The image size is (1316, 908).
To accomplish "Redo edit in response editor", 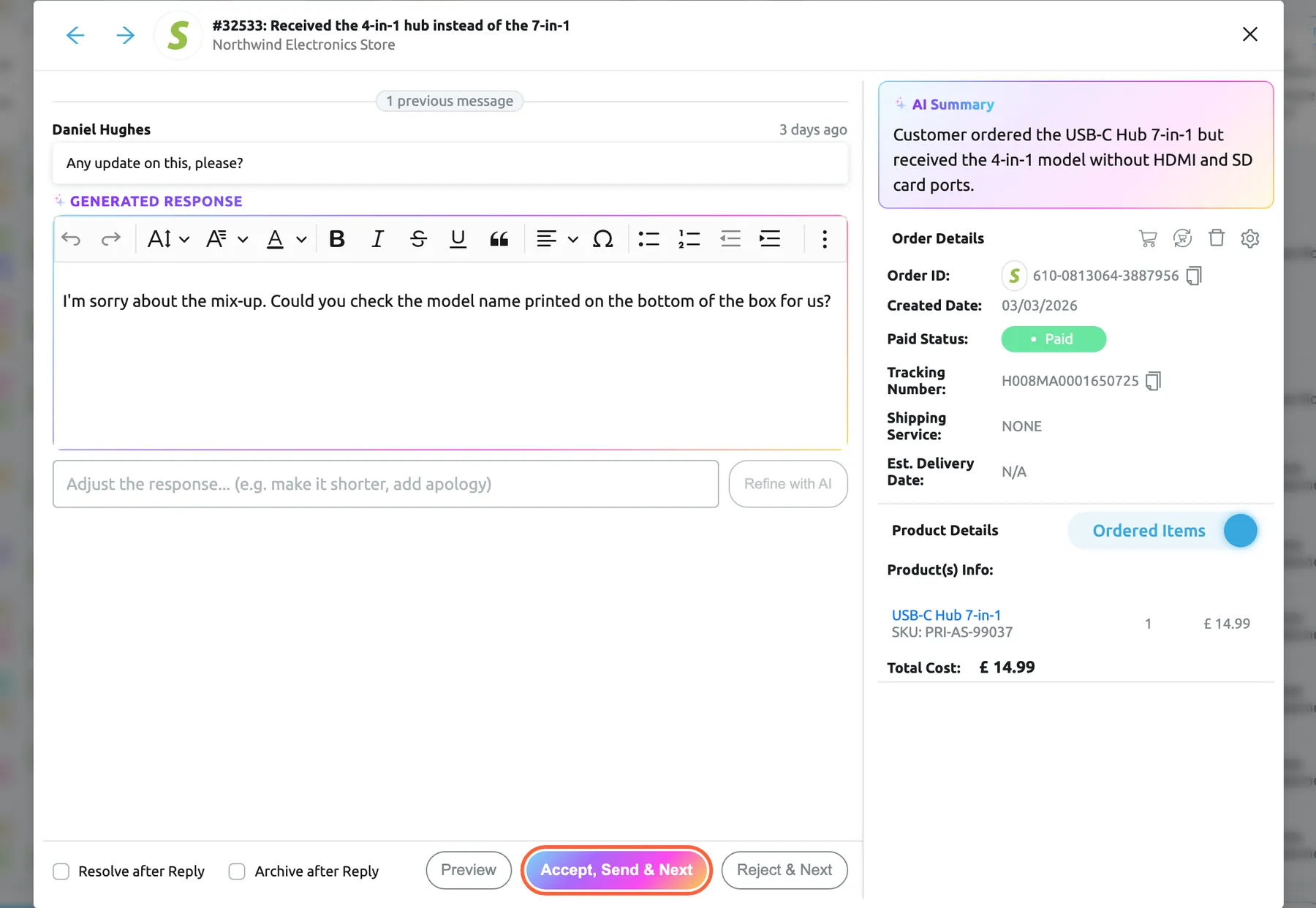I will tap(110, 239).
